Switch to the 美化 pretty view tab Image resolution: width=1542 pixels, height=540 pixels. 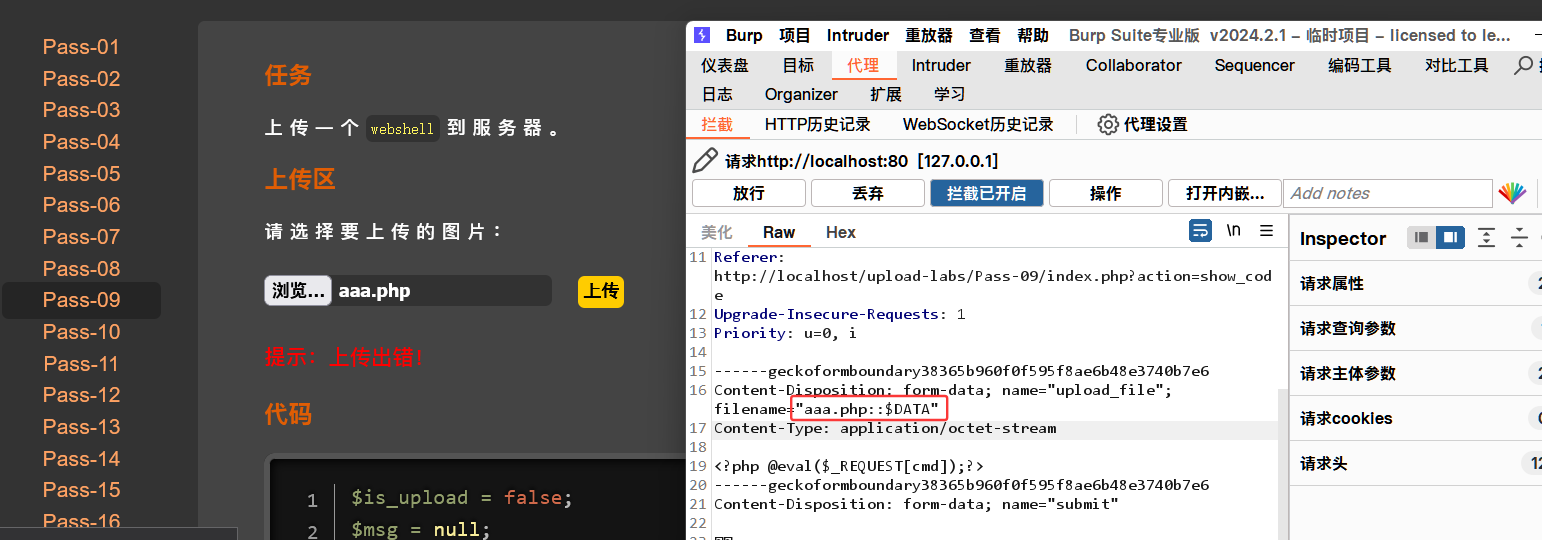pyautogui.click(x=717, y=232)
